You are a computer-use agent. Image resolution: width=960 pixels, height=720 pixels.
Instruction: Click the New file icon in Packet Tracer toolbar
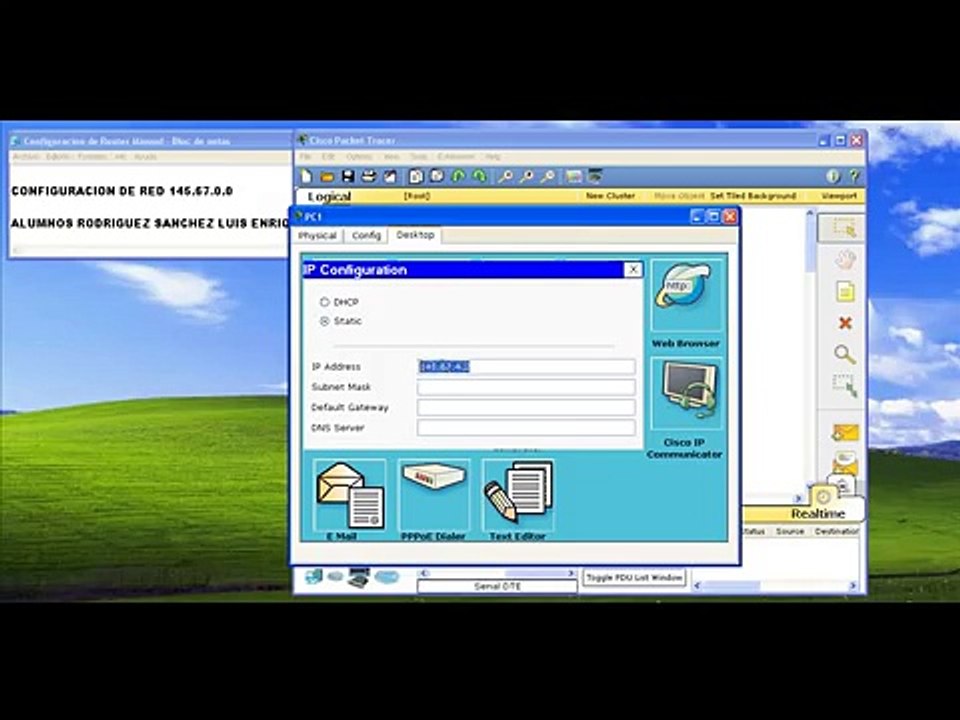tap(306, 177)
